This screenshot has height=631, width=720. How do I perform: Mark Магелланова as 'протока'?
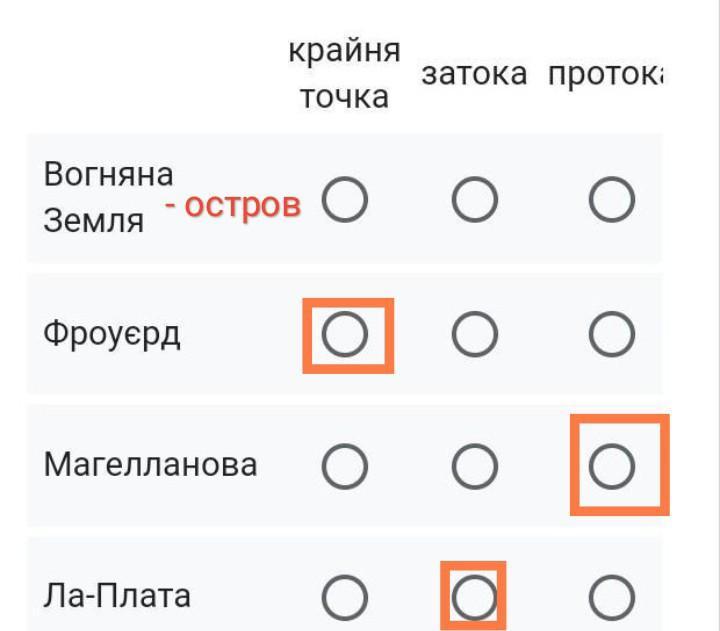click(x=612, y=466)
